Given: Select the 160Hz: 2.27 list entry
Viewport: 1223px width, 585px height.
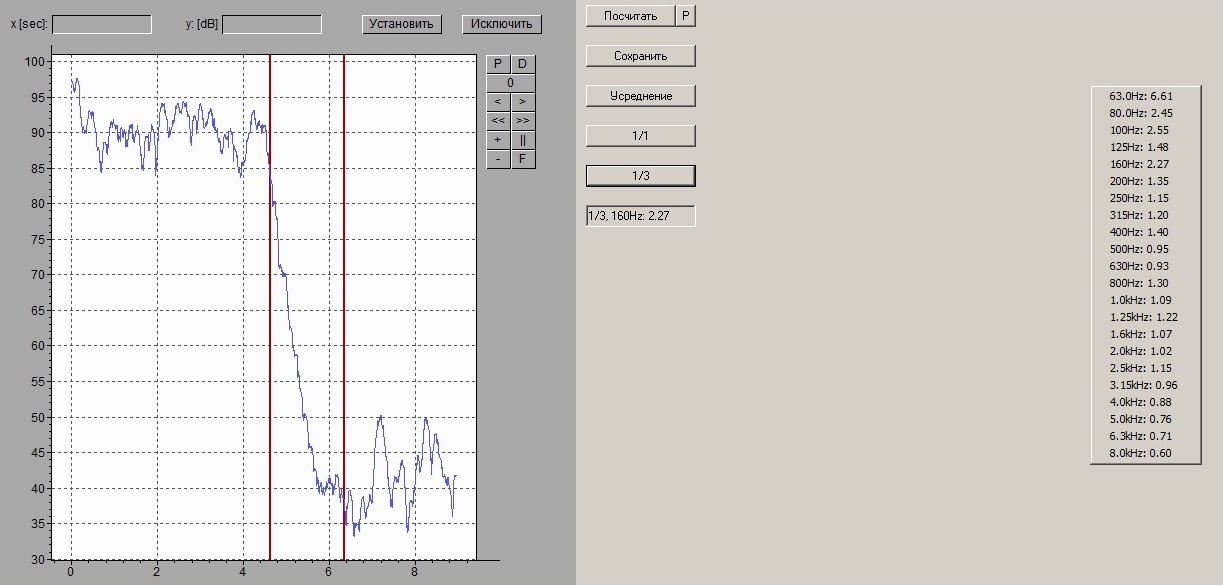Looking at the screenshot, I should (1139, 164).
